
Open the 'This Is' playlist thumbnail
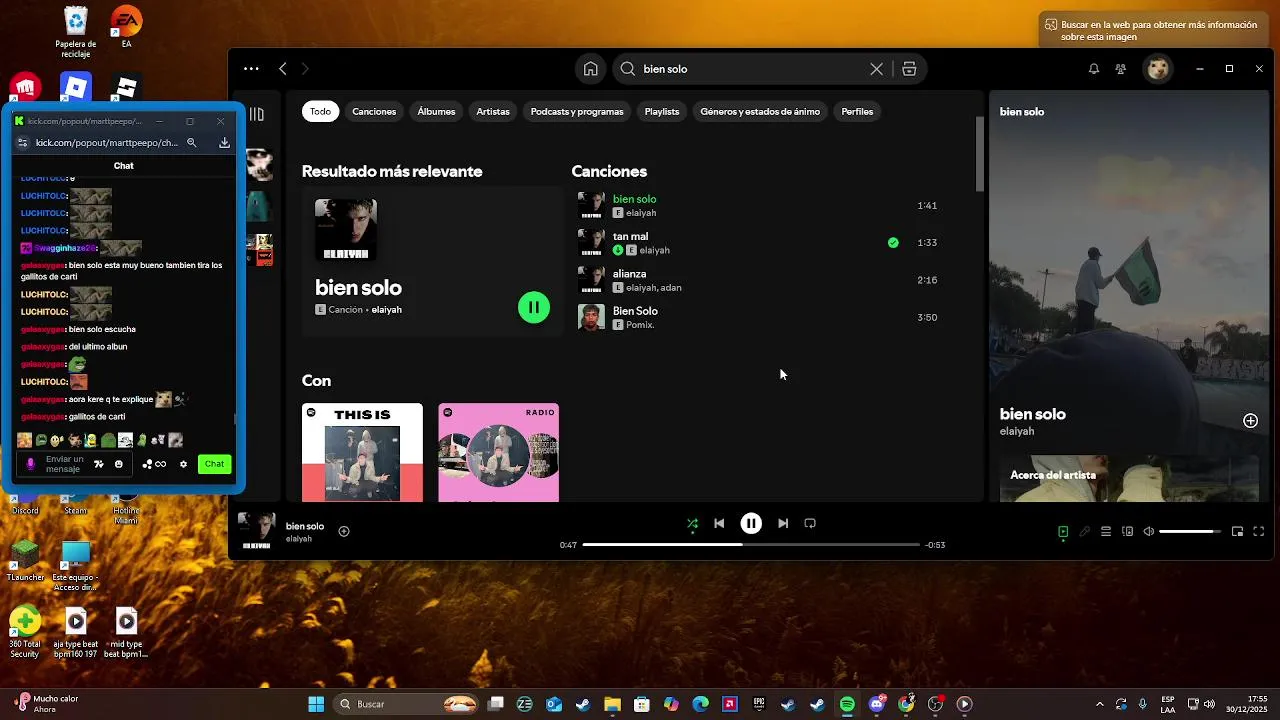[362, 452]
